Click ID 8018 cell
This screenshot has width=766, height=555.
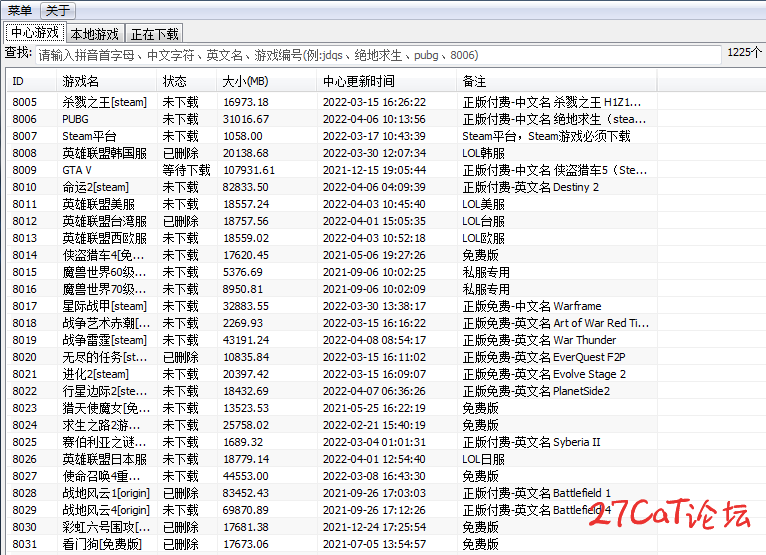click(x=24, y=323)
